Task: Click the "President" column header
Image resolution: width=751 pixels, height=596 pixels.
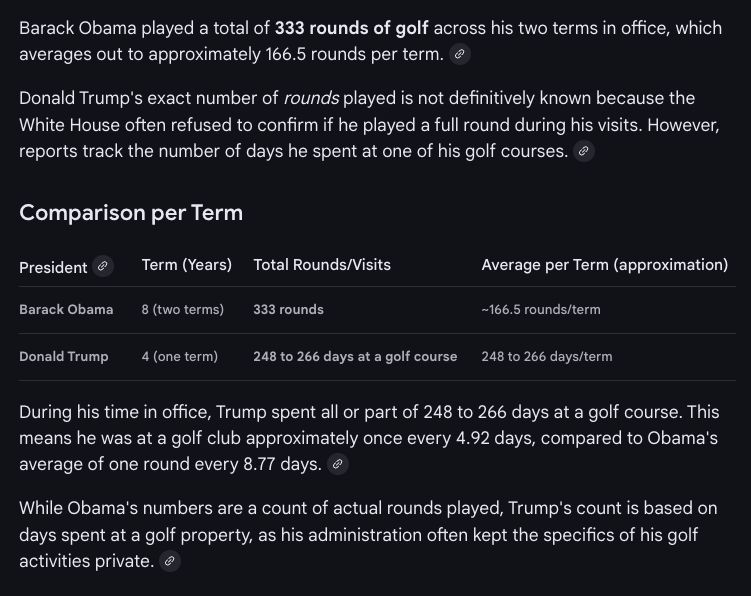Action: (53, 267)
